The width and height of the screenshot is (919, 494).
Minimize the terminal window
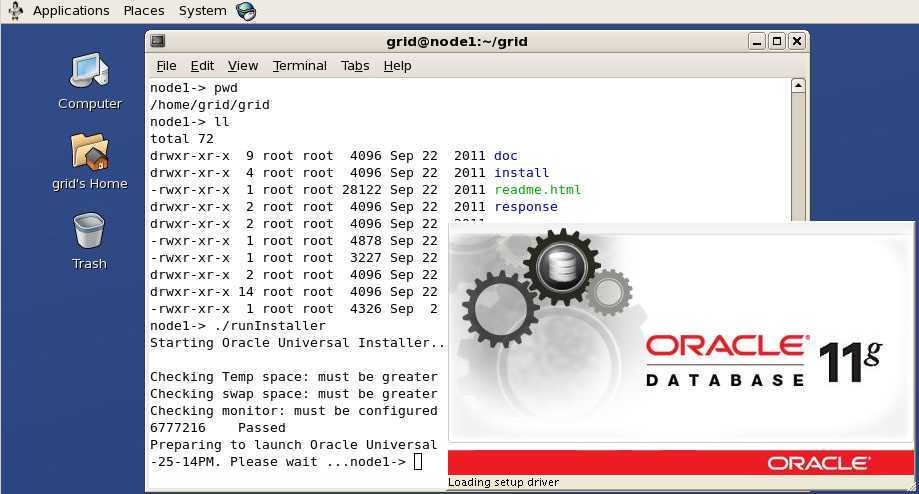757,42
